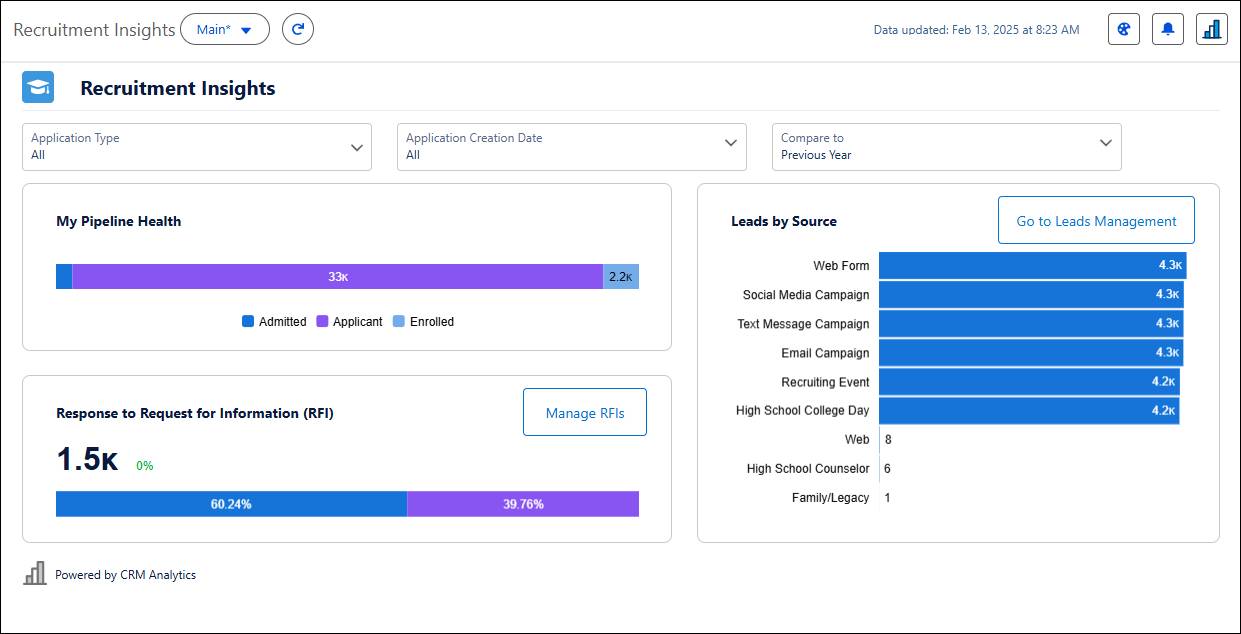Click the Enrolled legend swatch

398,321
